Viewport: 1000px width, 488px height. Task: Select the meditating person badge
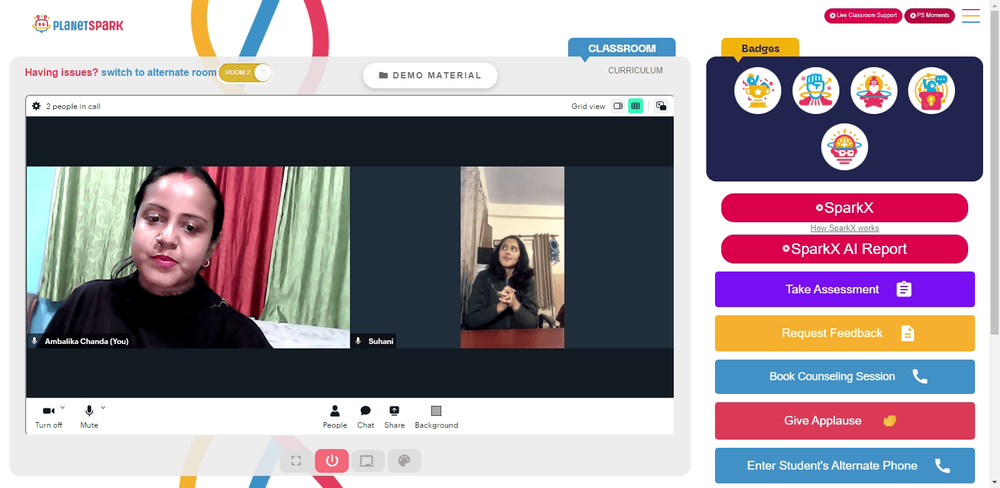(874, 91)
